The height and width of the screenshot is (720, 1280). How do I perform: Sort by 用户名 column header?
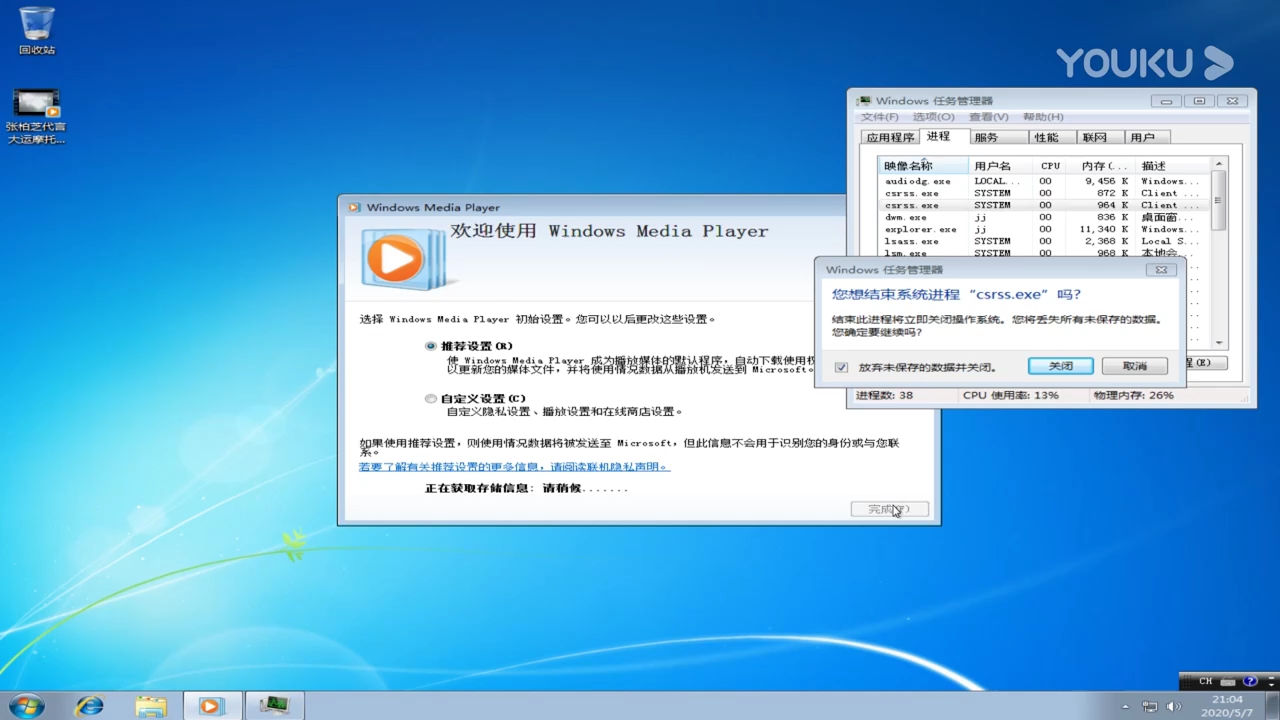coord(1001,166)
